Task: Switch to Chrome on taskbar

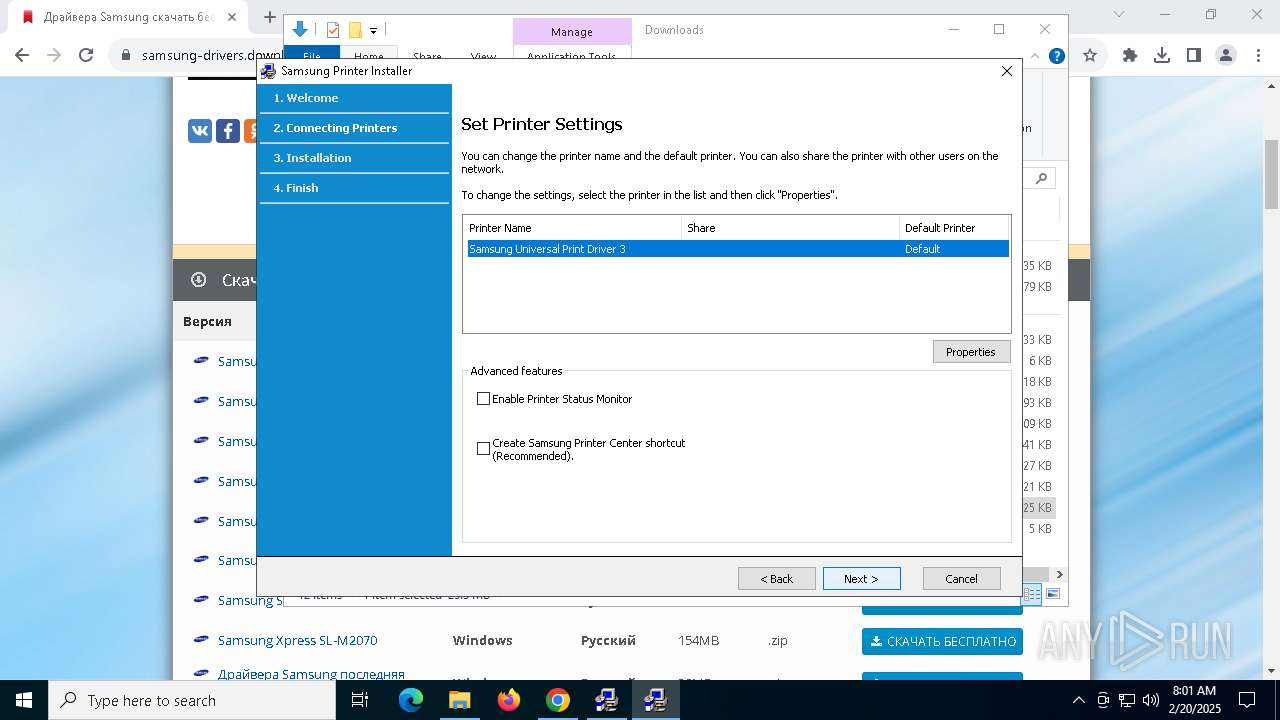Action: pos(558,700)
